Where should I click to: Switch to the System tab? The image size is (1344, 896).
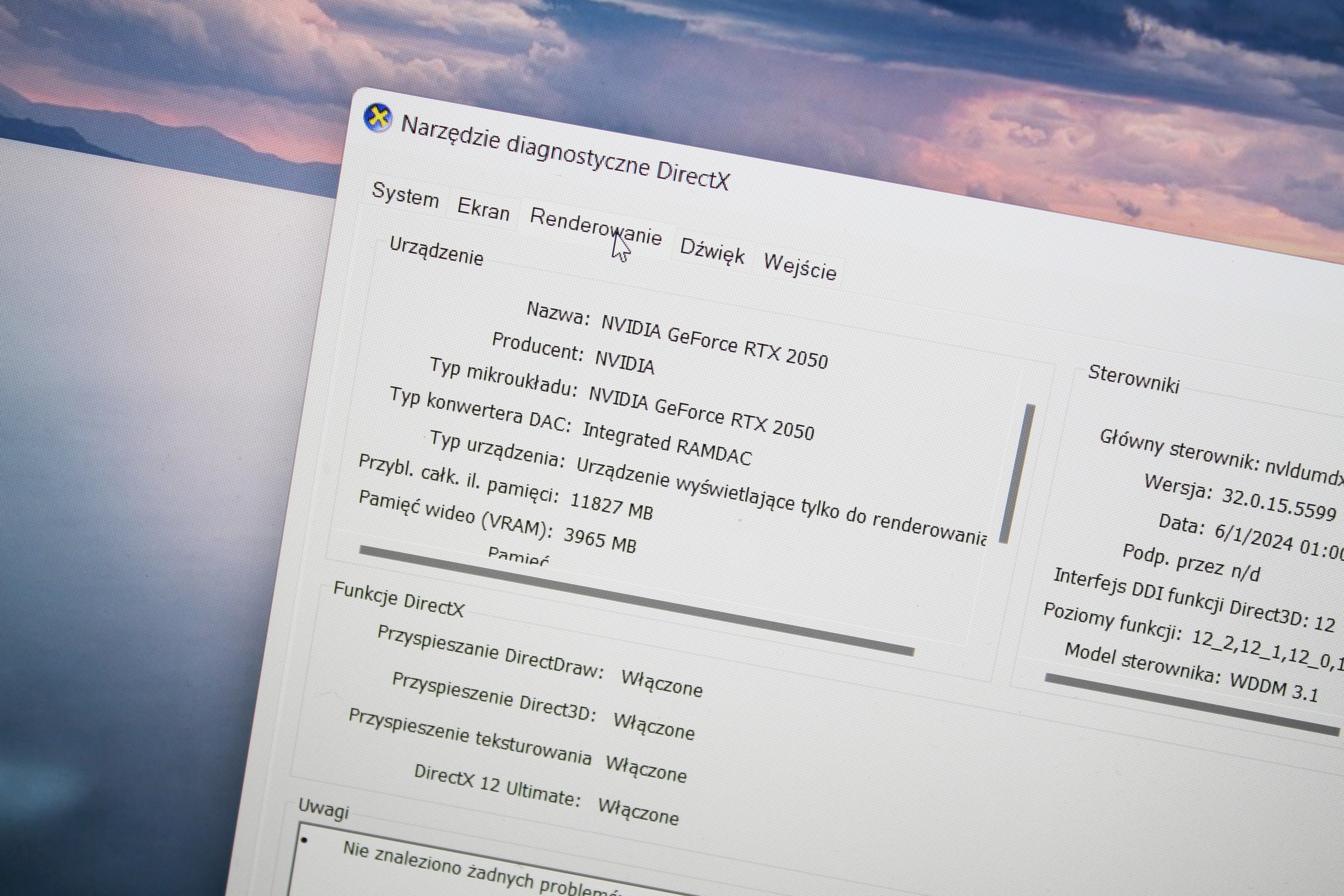point(405,195)
